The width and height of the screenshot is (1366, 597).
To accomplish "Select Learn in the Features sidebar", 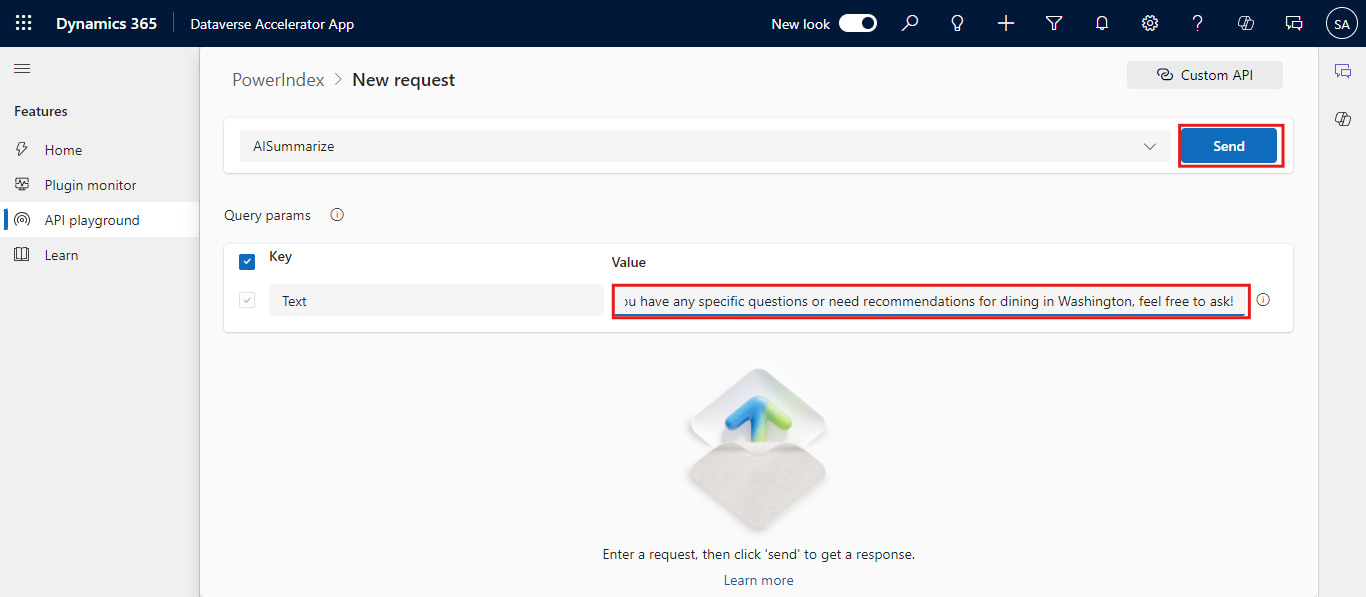I will [61, 255].
